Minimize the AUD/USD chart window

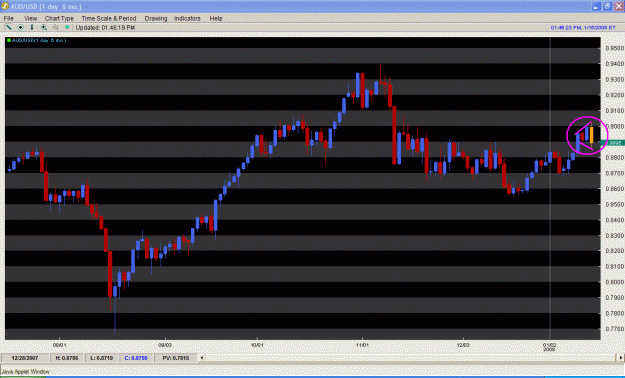point(596,6)
